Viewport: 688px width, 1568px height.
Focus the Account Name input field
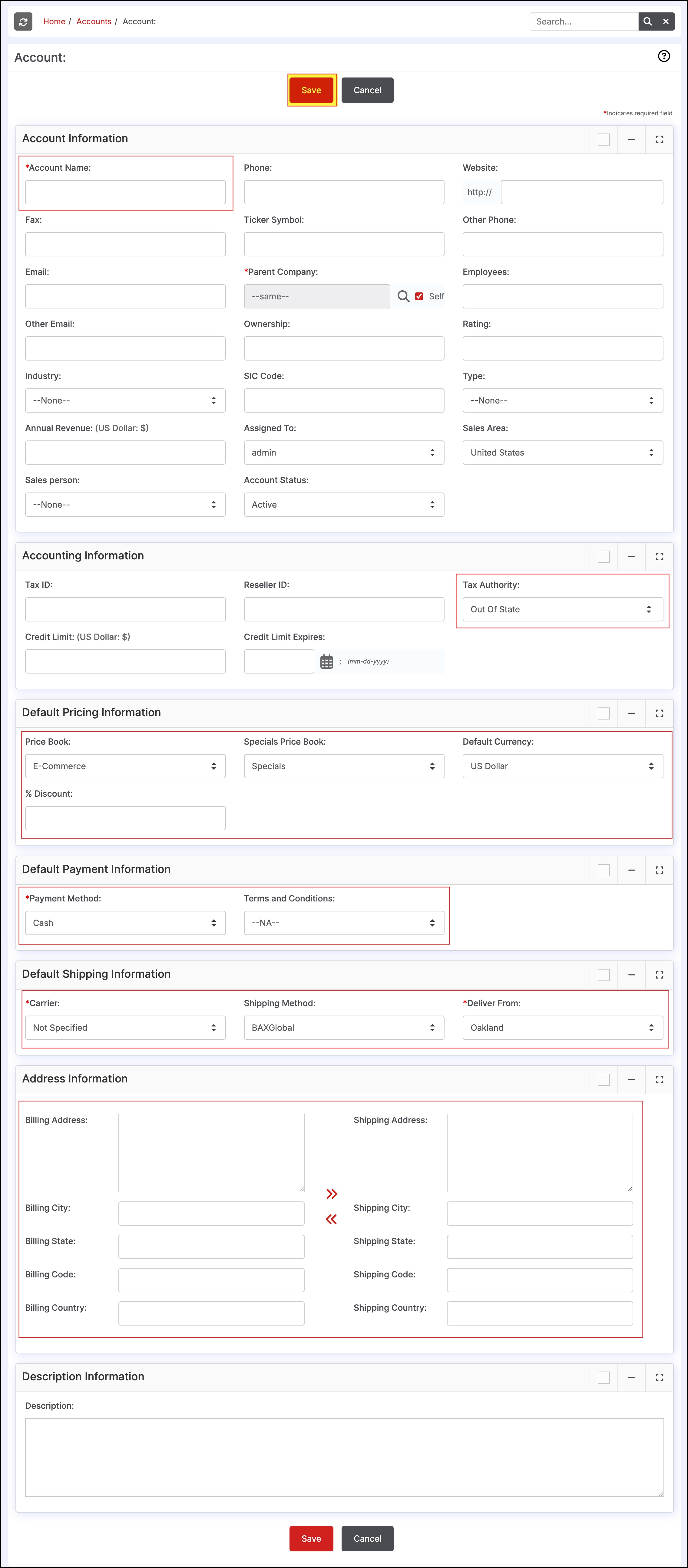coord(125,192)
